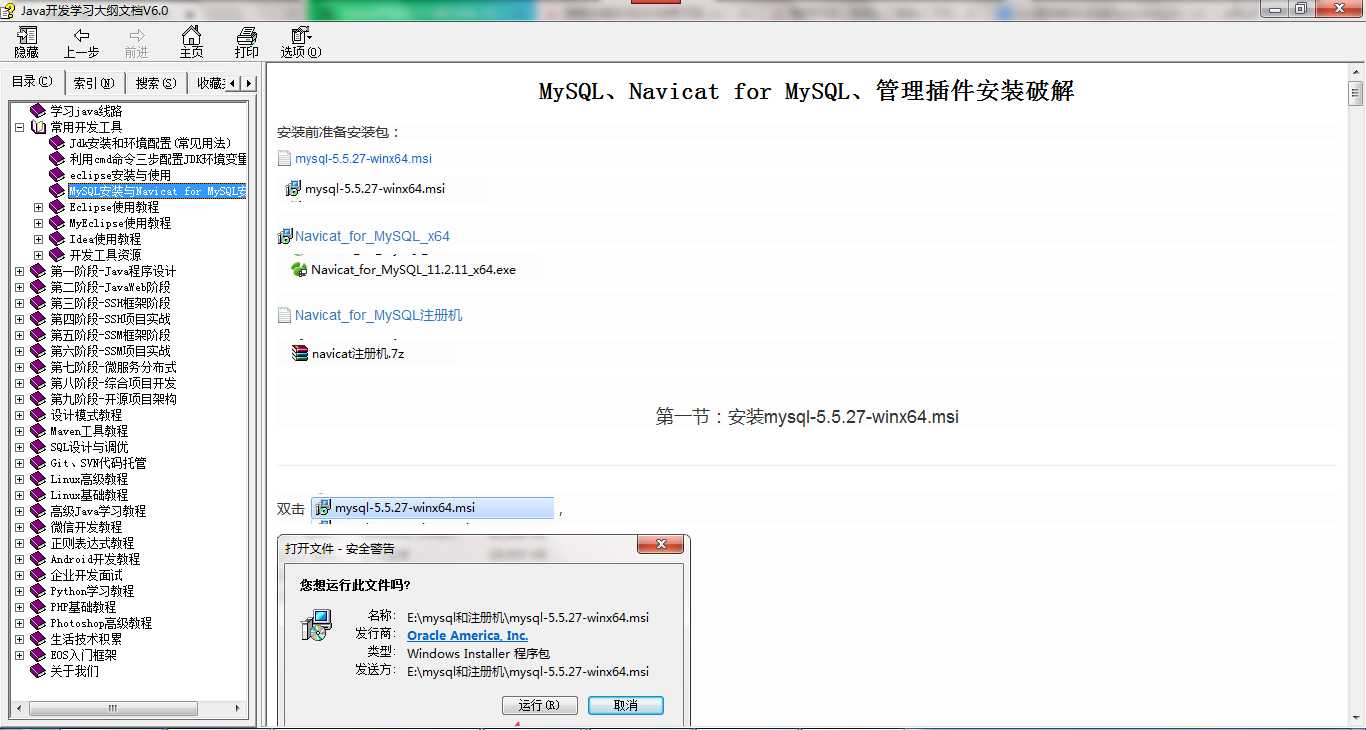Select 第三阶段-SSH框架阶段 in tree

coord(110,303)
